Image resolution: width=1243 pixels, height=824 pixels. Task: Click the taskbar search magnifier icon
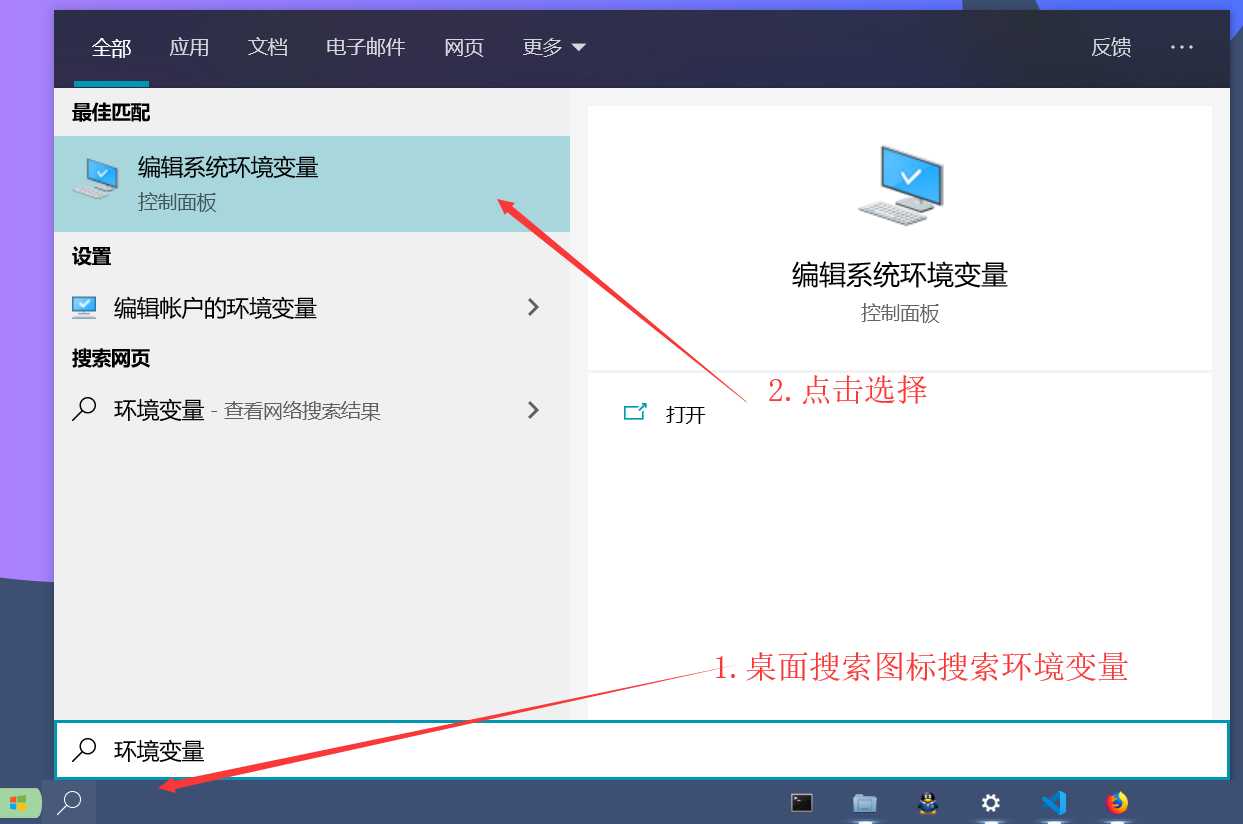pyautogui.click(x=69, y=803)
